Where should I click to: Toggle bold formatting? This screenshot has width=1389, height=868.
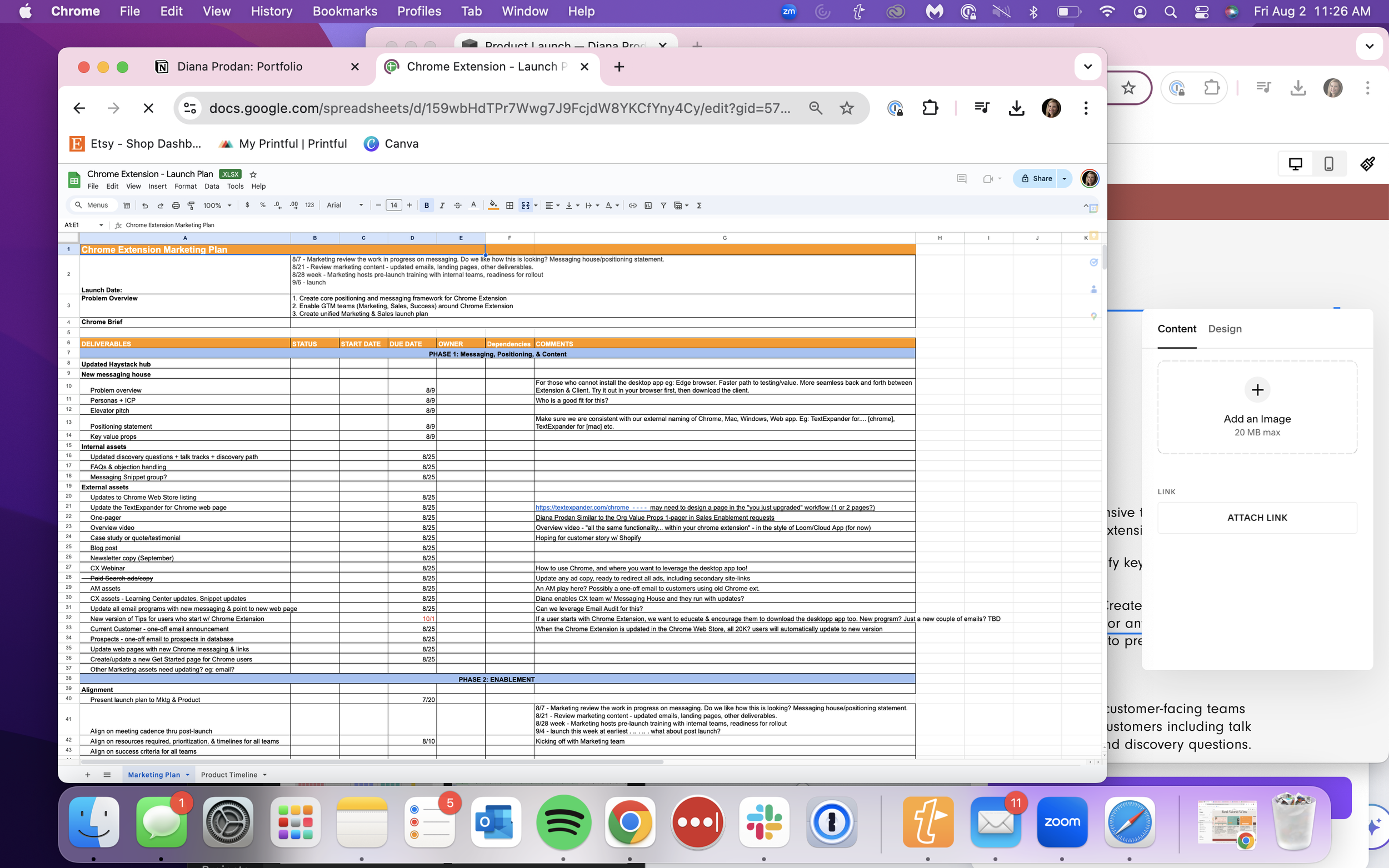tap(426, 205)
